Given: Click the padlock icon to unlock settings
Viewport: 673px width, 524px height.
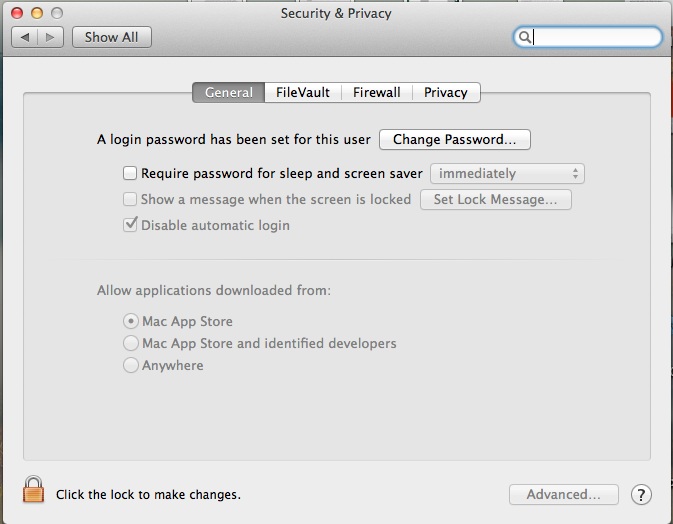Looking at the screenshot, I should [34, 490].
